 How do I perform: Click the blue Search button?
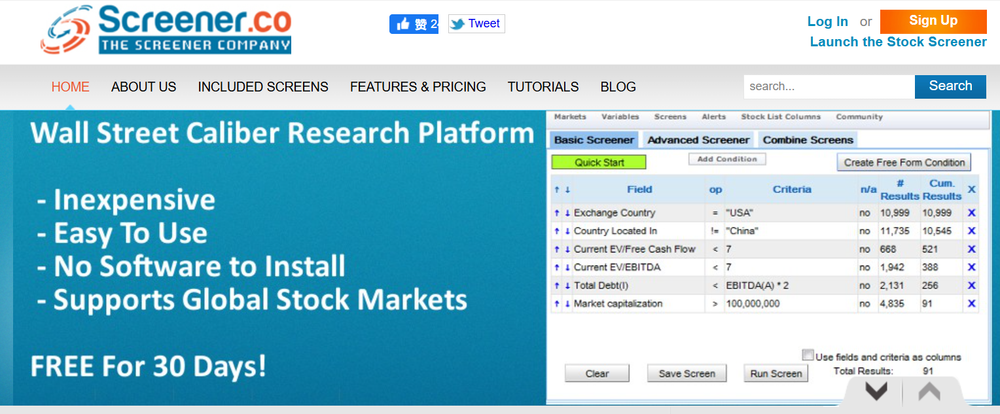[x=950, y=86]
